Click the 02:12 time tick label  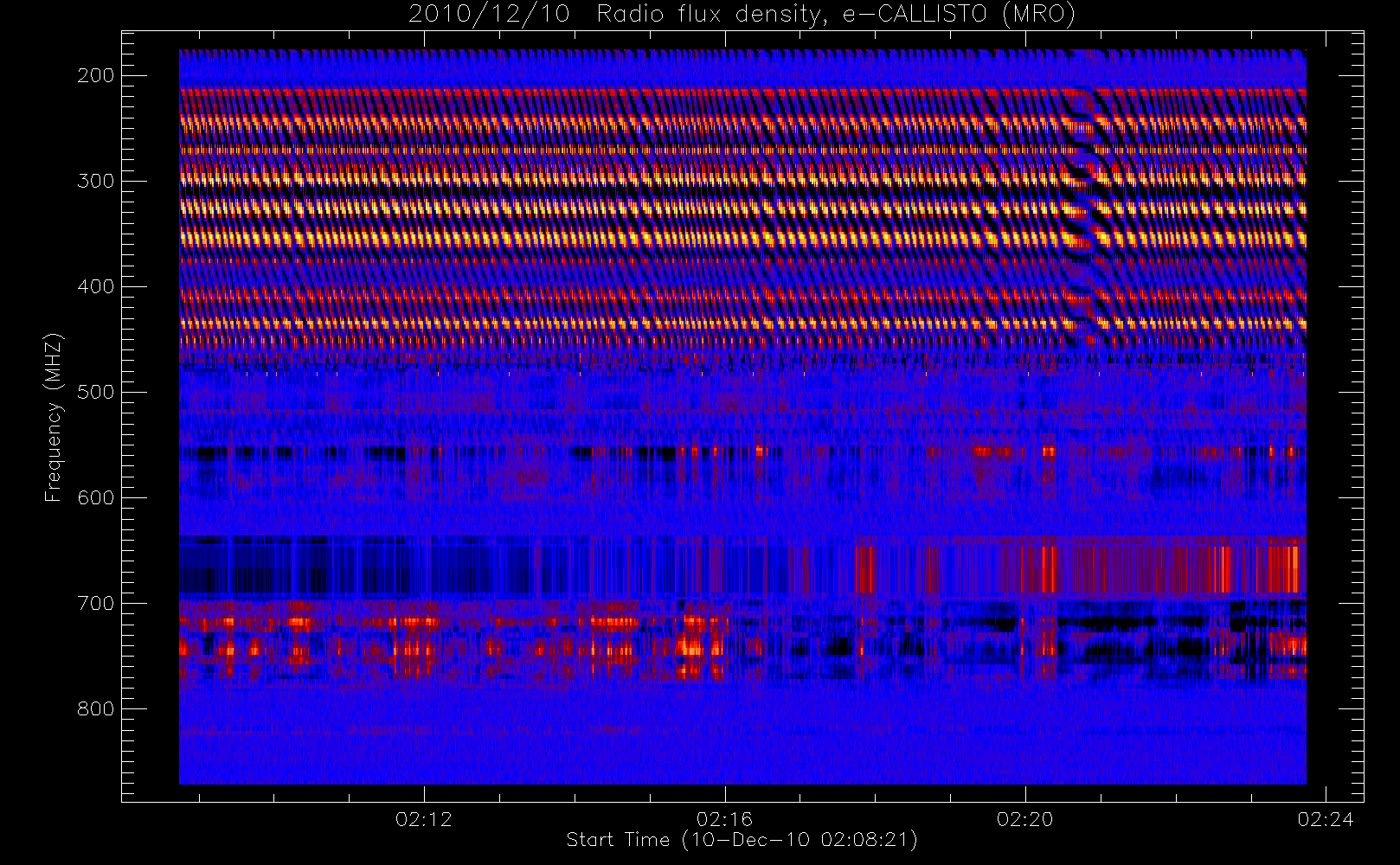click(424, 819)
